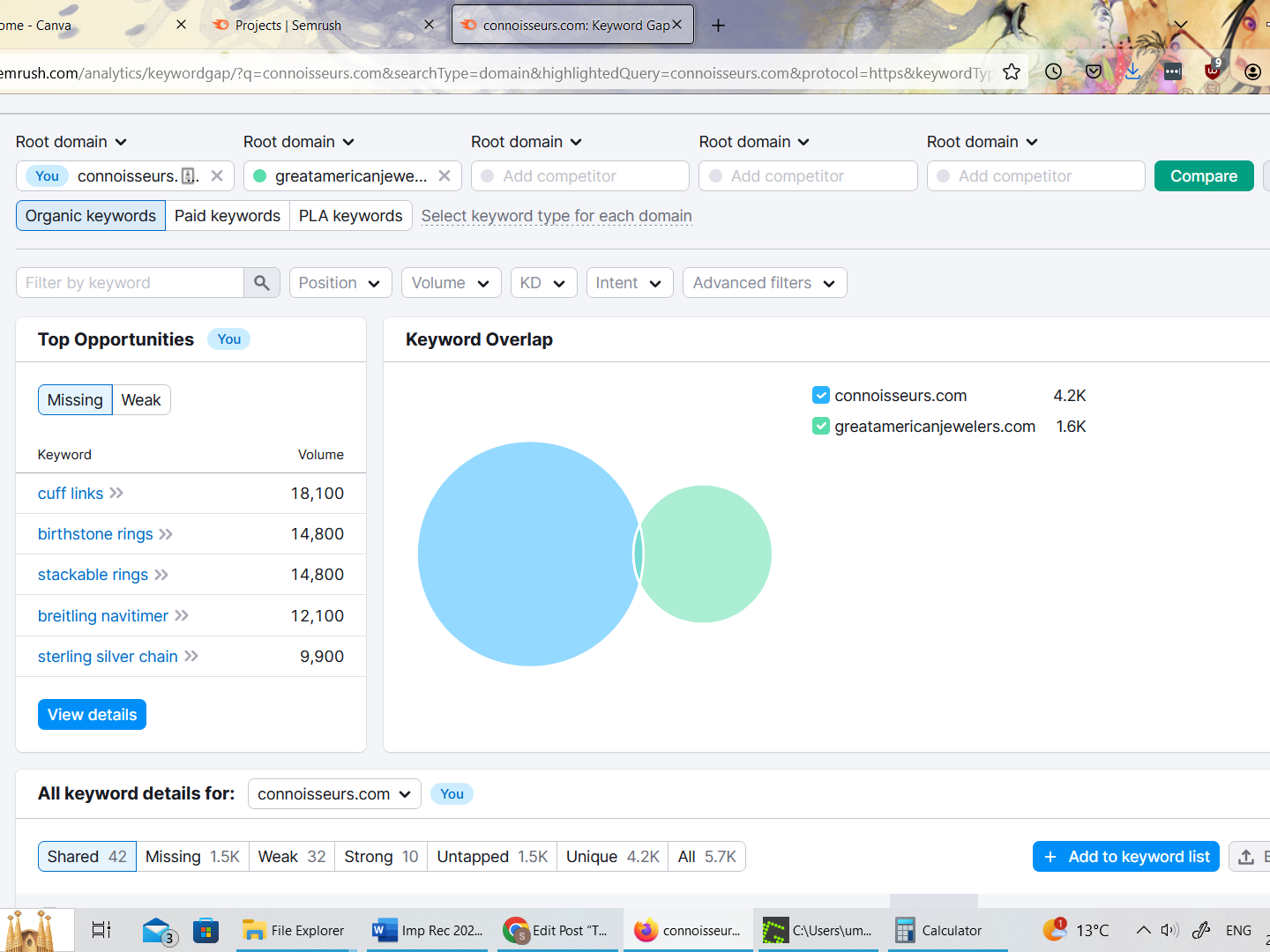1270x952 pixels.
Task: Select the Missing opportunities toggle
Action: 75,400
